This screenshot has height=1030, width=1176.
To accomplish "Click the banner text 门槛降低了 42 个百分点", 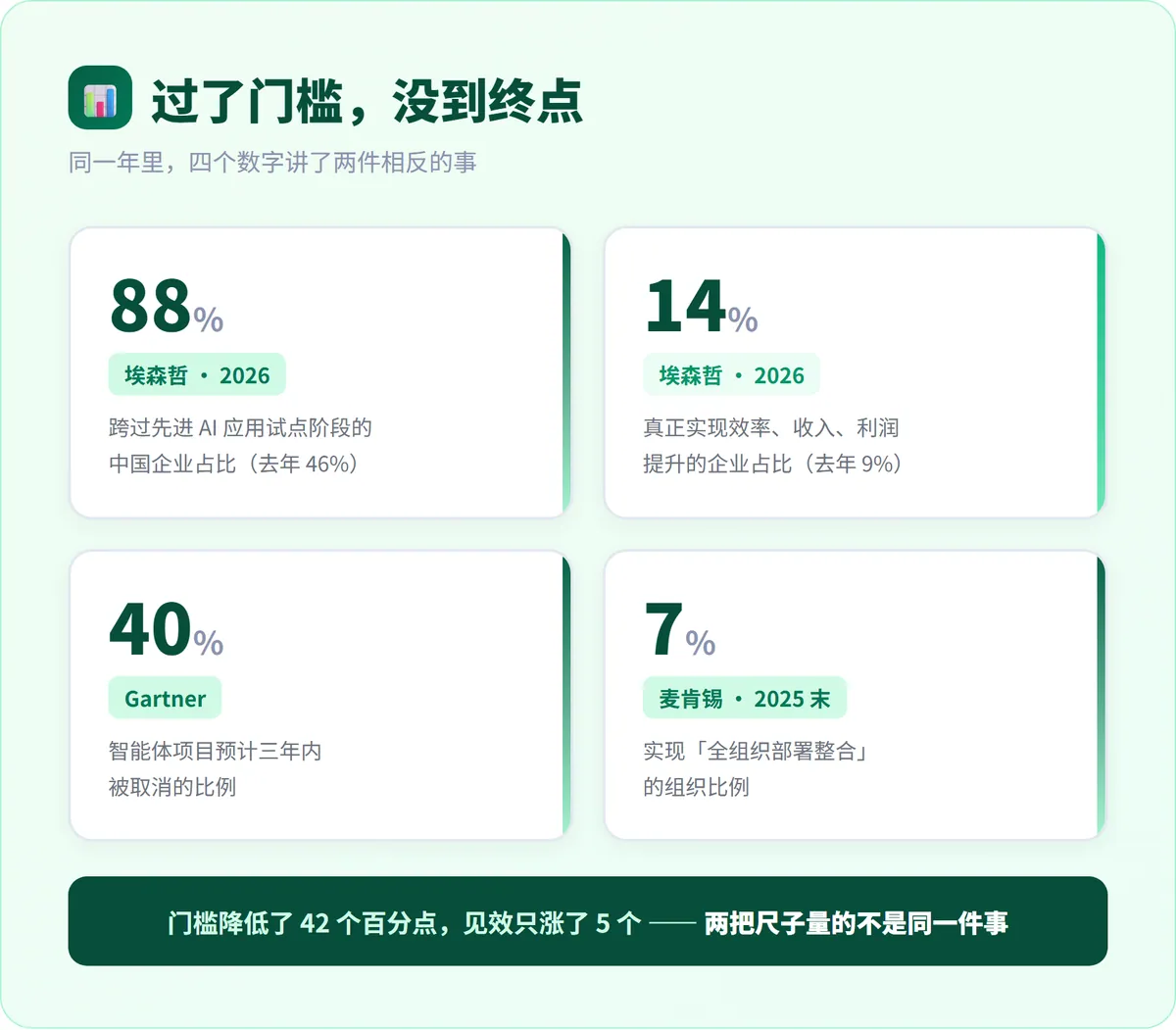I will click(x=303, y=923).
